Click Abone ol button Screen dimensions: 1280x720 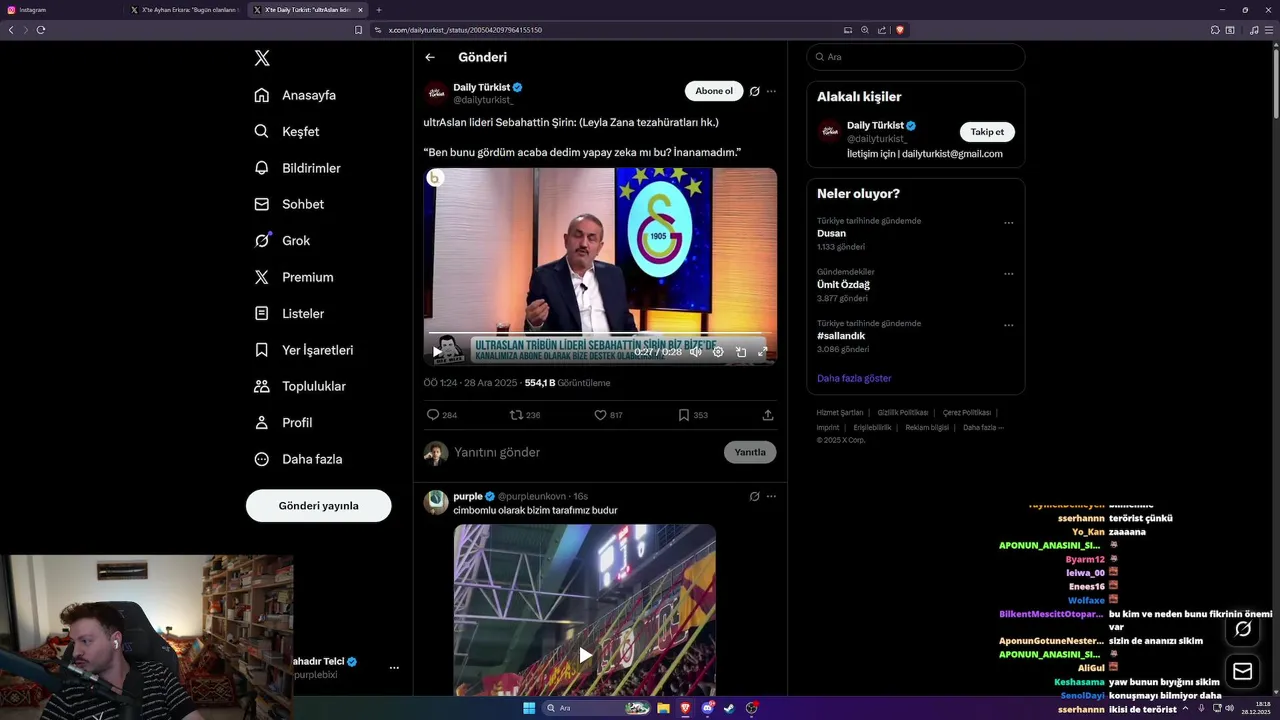(714, 91)
